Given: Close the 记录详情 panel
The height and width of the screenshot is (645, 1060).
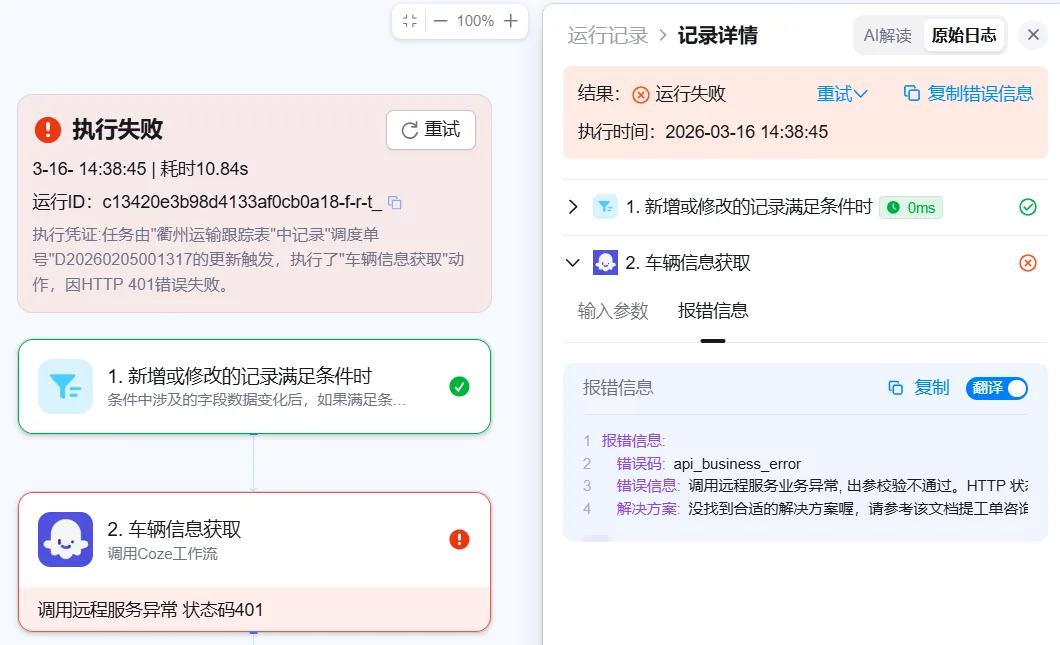Looking at the screenshot, I should click(1033, 34).
